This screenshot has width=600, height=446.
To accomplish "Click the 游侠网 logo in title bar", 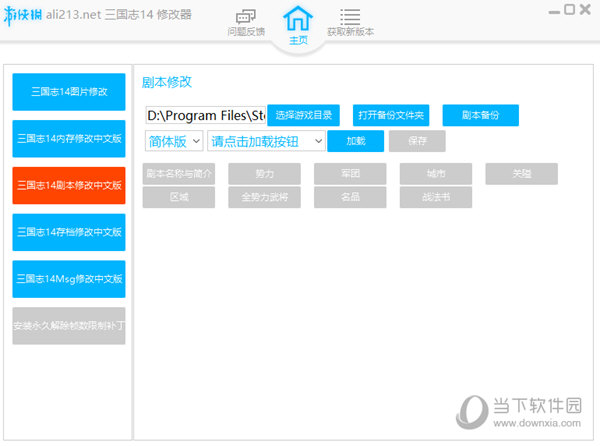I will [23, 16].
